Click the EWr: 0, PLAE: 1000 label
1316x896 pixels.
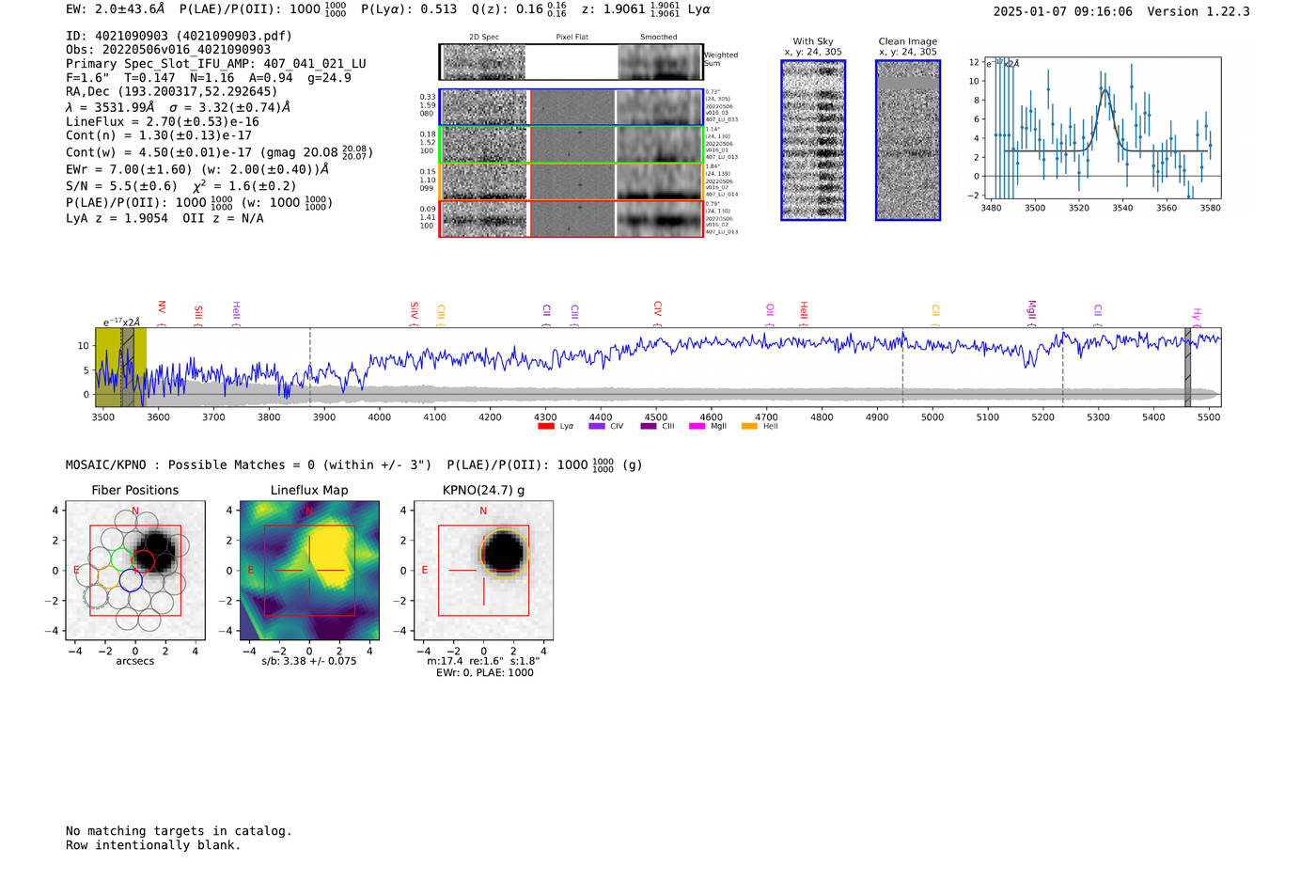tap(484, 673)
